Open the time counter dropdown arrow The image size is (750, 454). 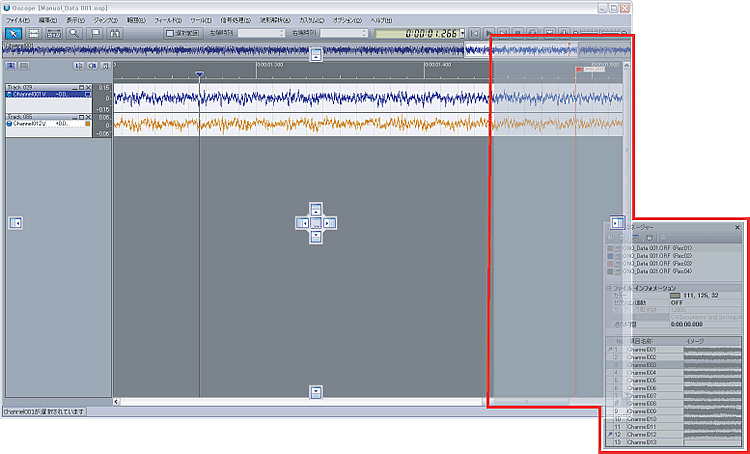(461, 33)
